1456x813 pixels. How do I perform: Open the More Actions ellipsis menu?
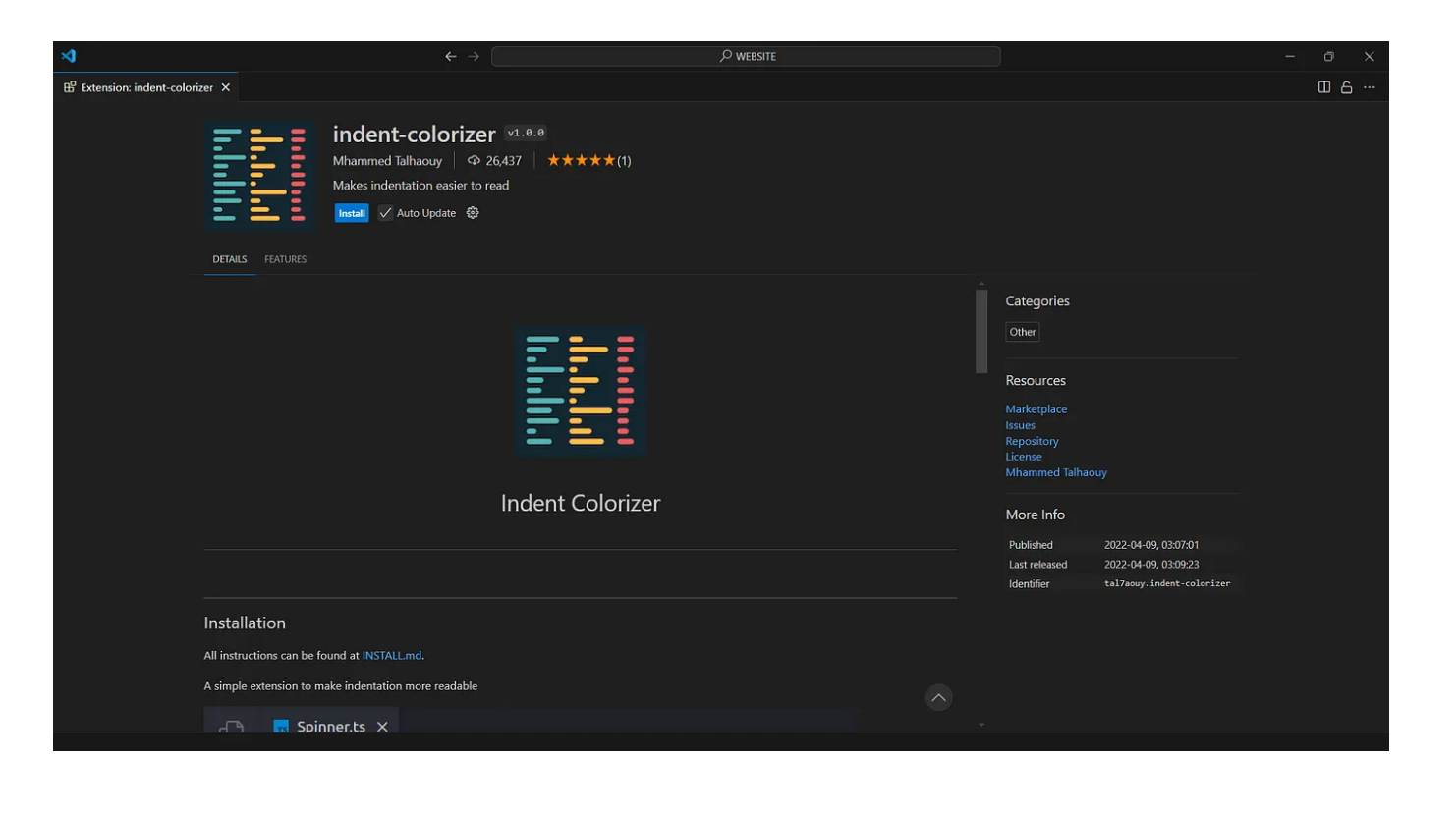[x=1370, y=87]
